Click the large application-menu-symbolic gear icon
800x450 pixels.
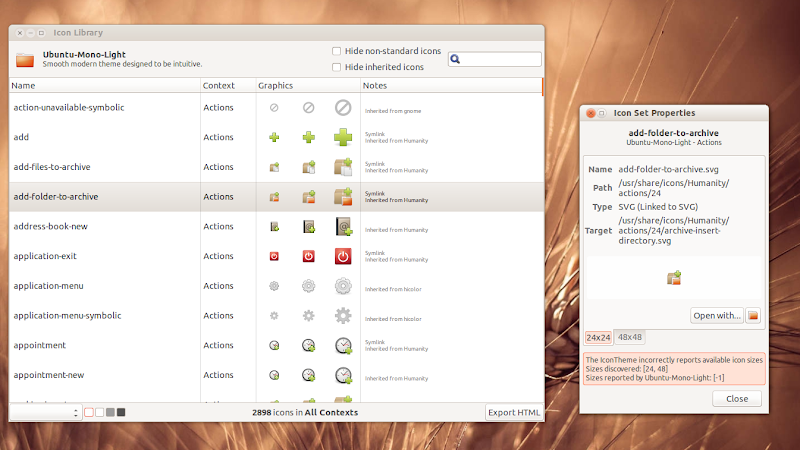coord(343,316)
